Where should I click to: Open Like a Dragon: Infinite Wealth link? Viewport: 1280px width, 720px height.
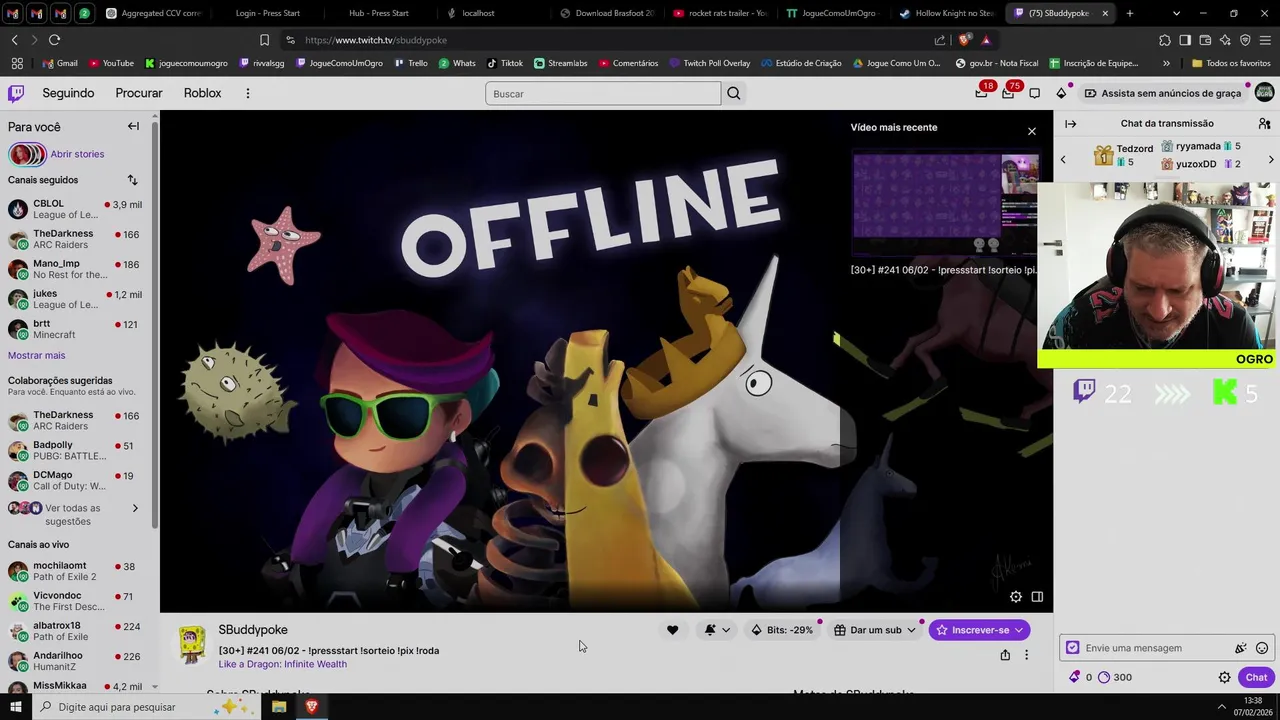tap(283, 664)
